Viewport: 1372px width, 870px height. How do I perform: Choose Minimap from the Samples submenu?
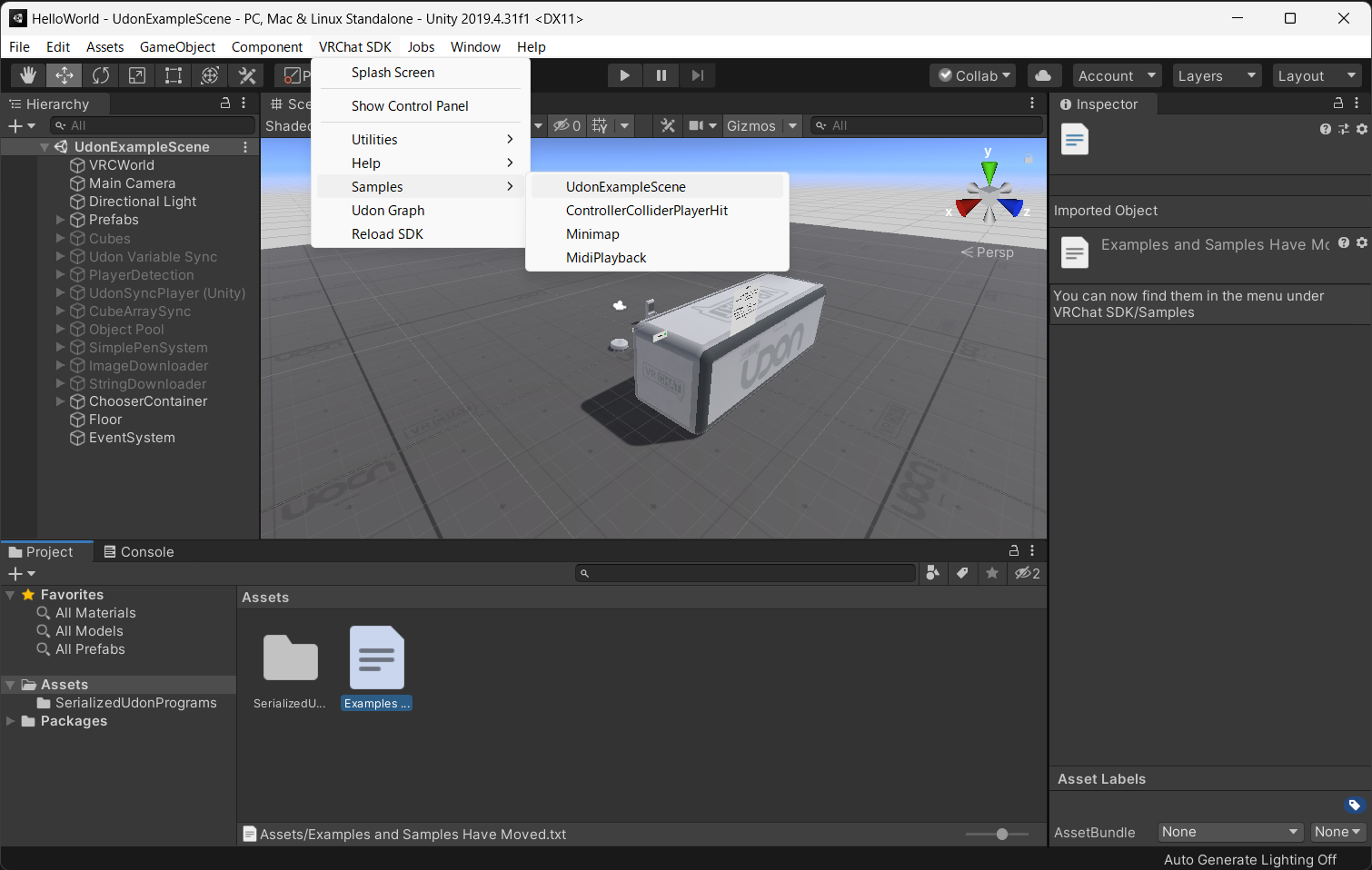592,234
